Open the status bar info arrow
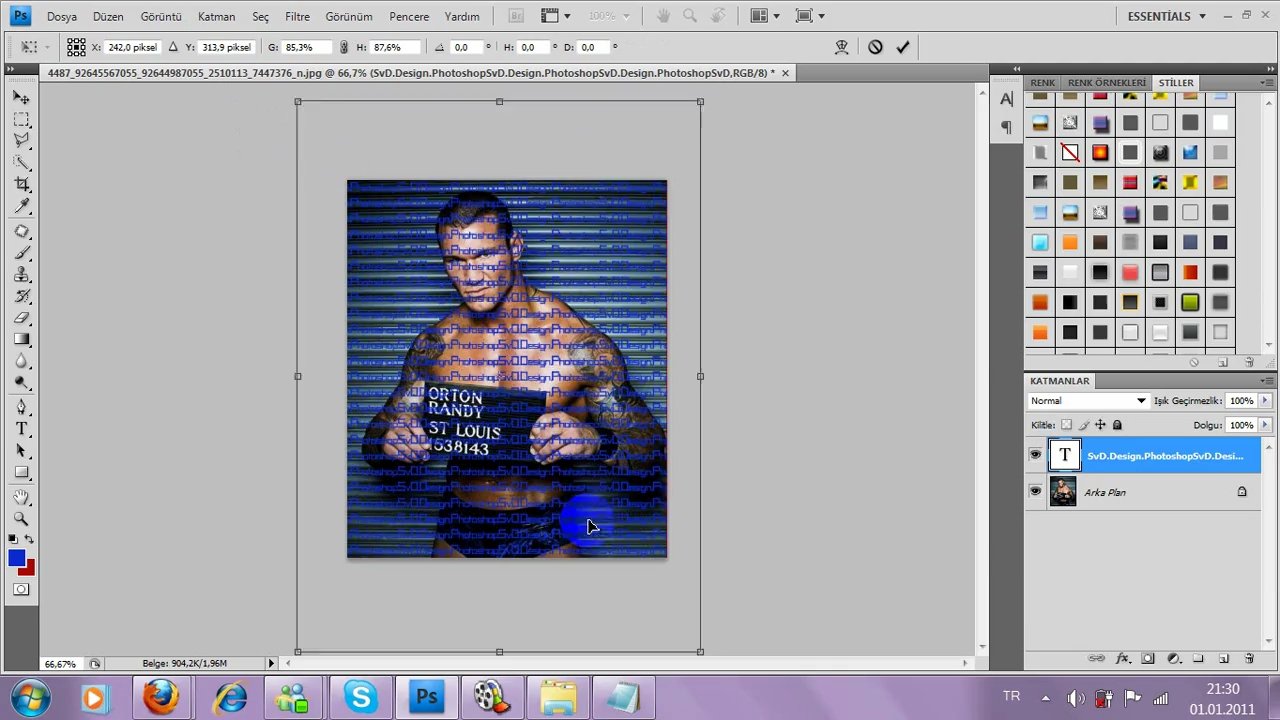1280x720 pixels. pyautogui.click(x=271, y=663)
